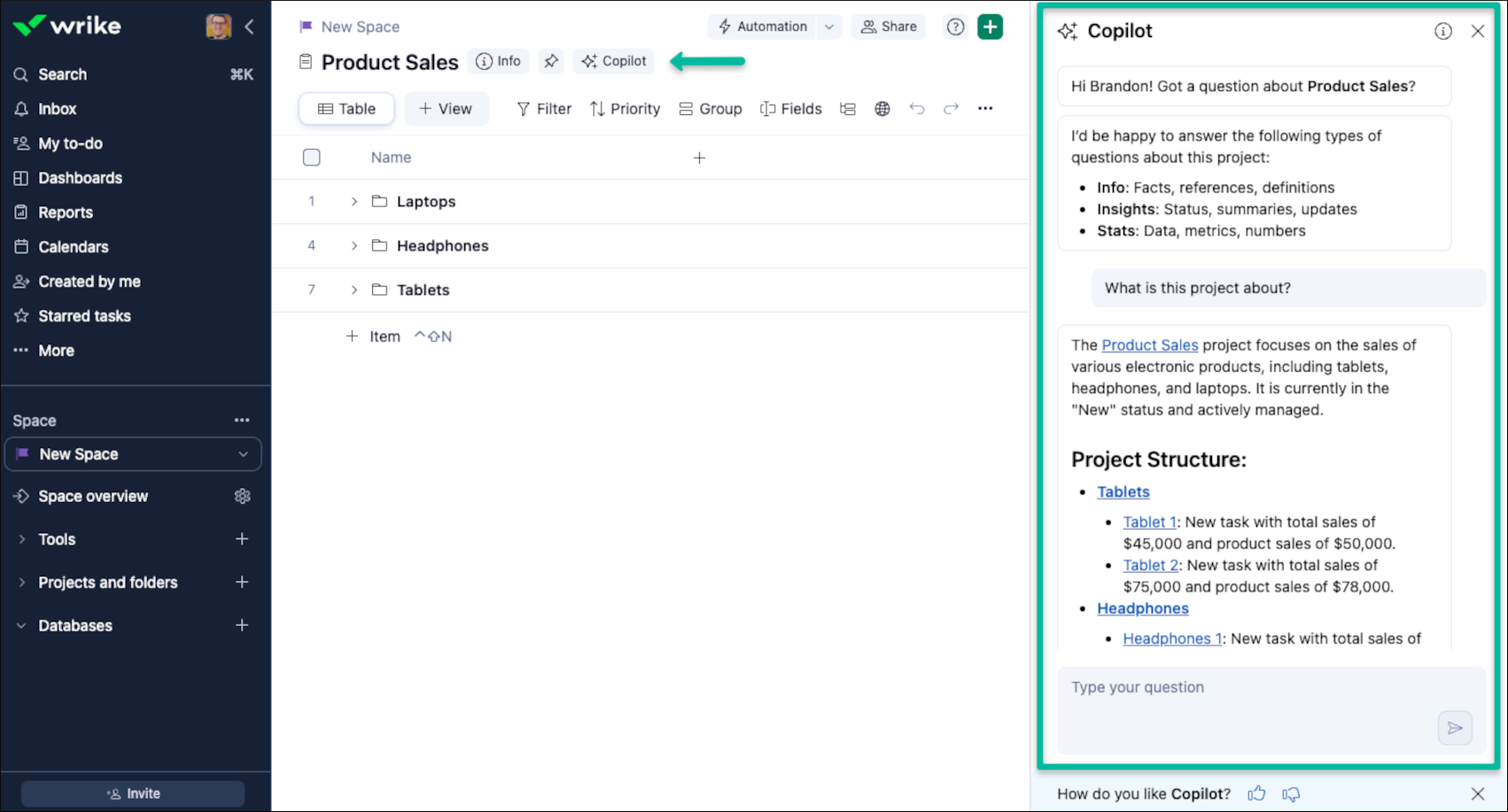Expand the Laptops folder row
The image size is (1508, 812).
coord(354,202)
